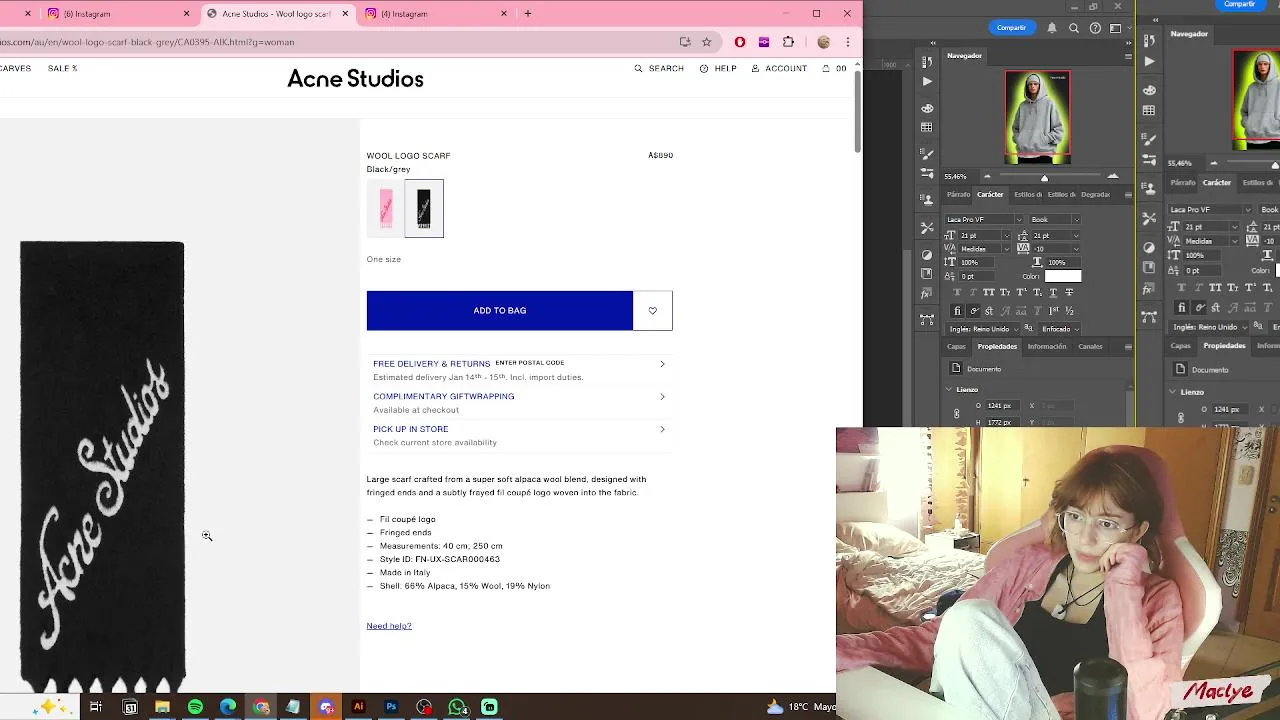Open font size 21 pt dropdown, left panel
This screenshot has width=1280, height=720.
(x=1005, y=235)
